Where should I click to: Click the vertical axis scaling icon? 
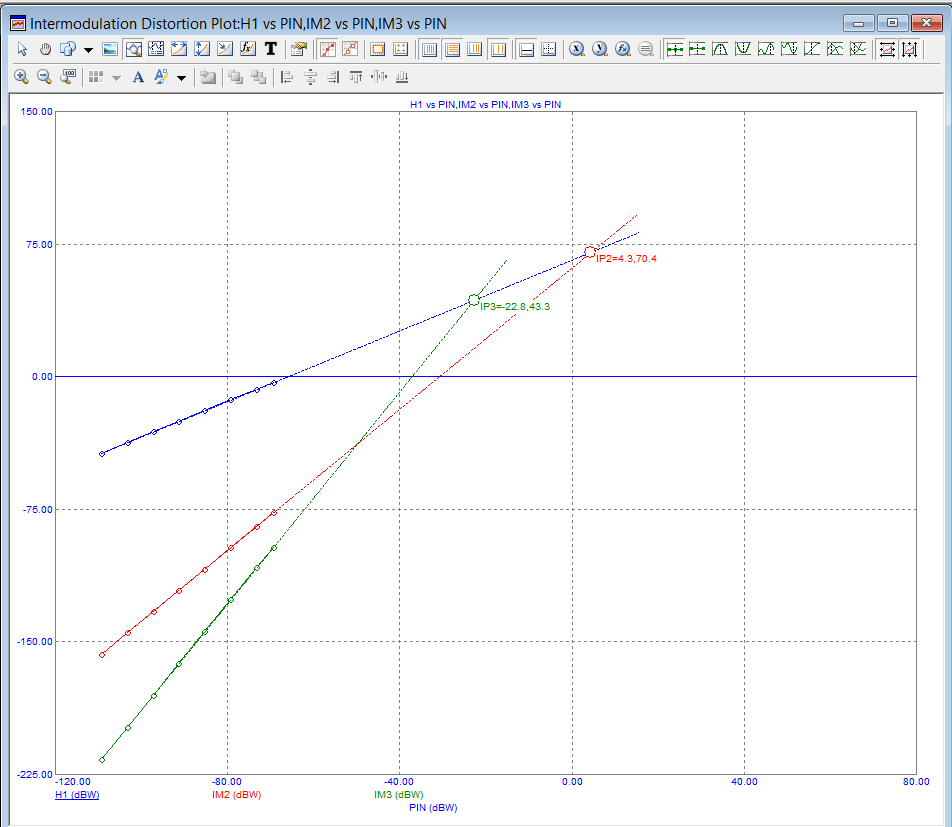click(x=202, y=49)
